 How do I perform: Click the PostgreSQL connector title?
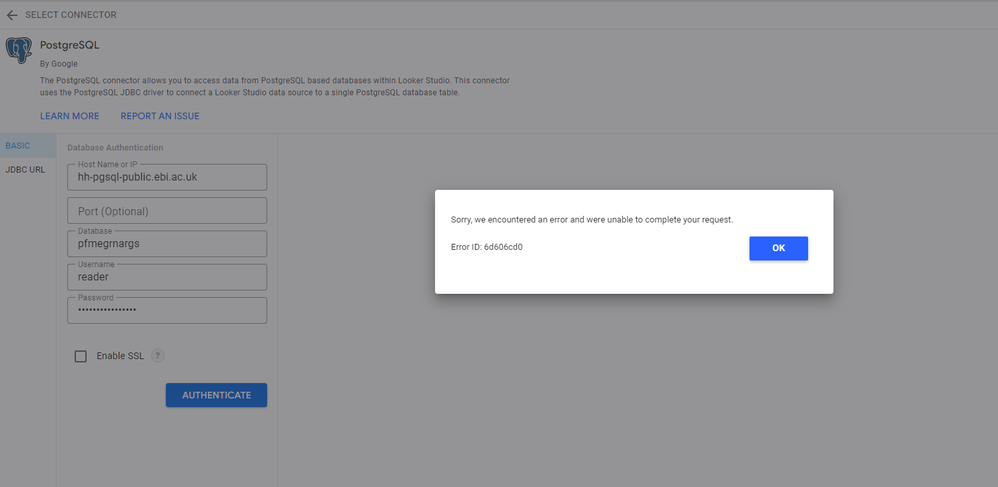click(x=70, y=45)
